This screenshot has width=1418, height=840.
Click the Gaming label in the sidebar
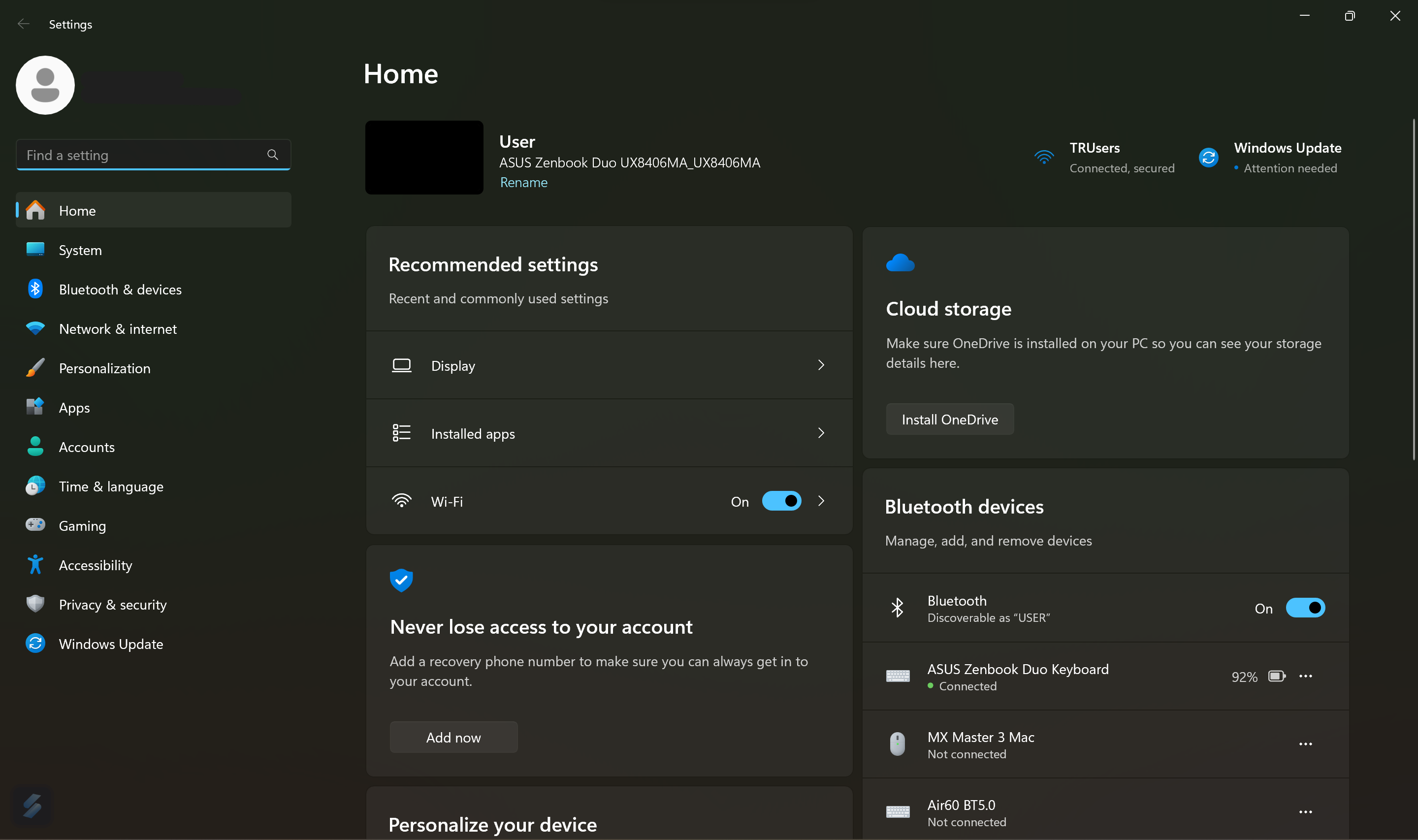[x=82, y=526]
